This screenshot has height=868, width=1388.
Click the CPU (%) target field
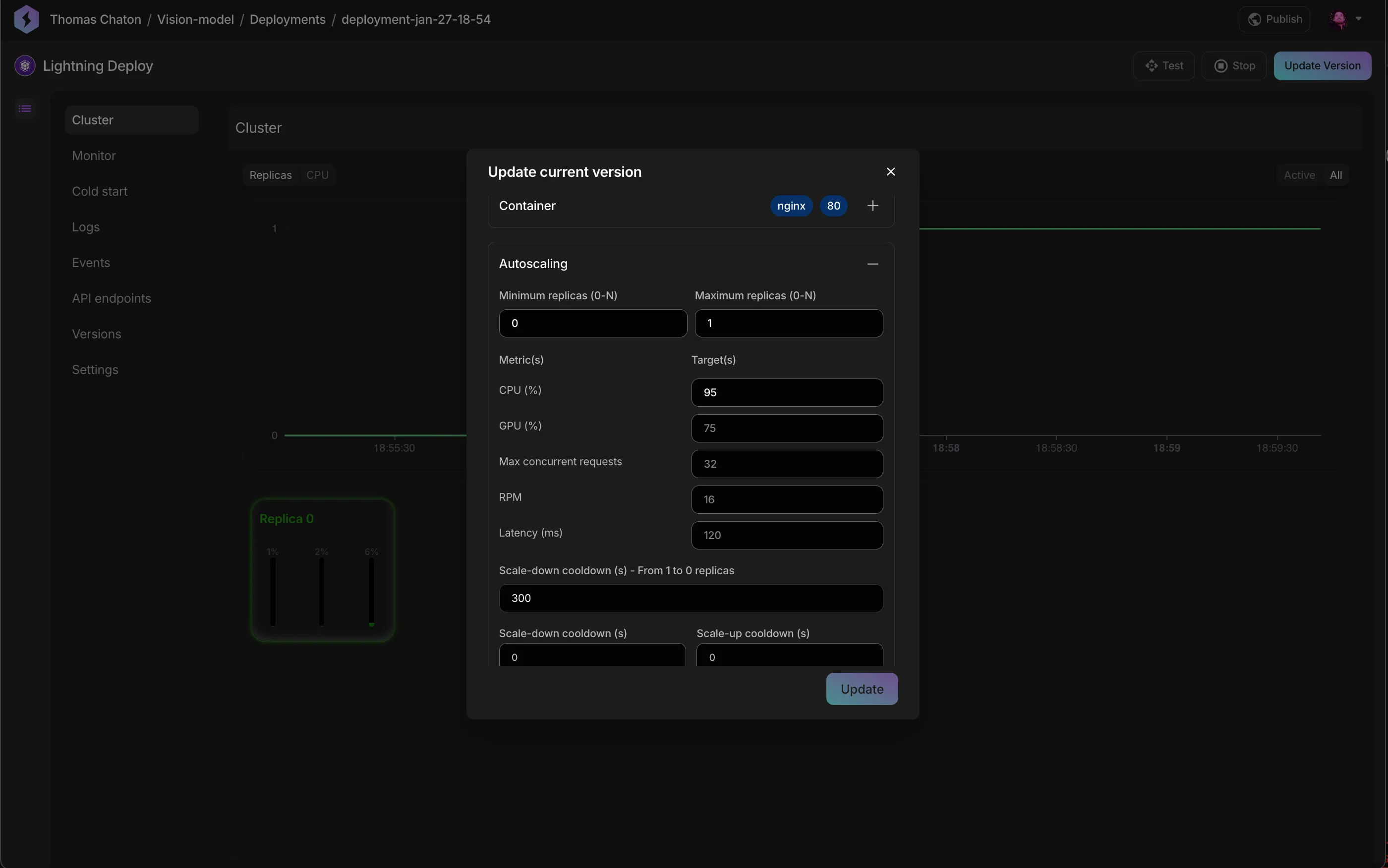[x=787, y=393]
